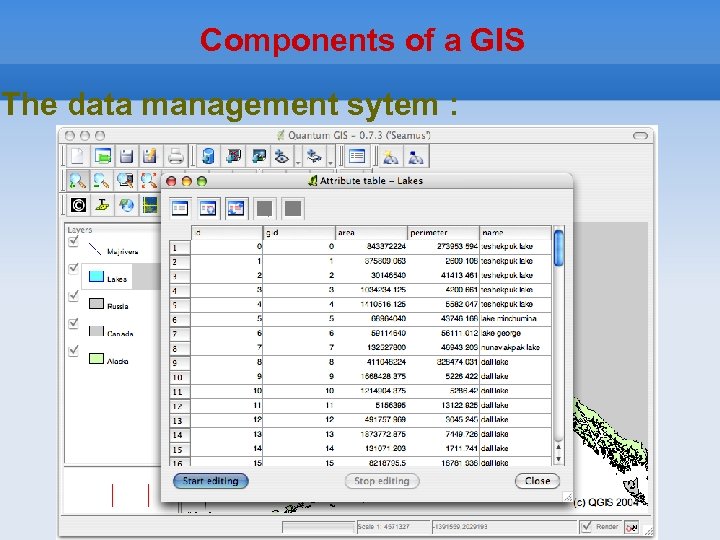The width and height of the screenshot is (720, 540).
Task: Save project as, floppy with pencil icon
Action: [x=150, y=156]
